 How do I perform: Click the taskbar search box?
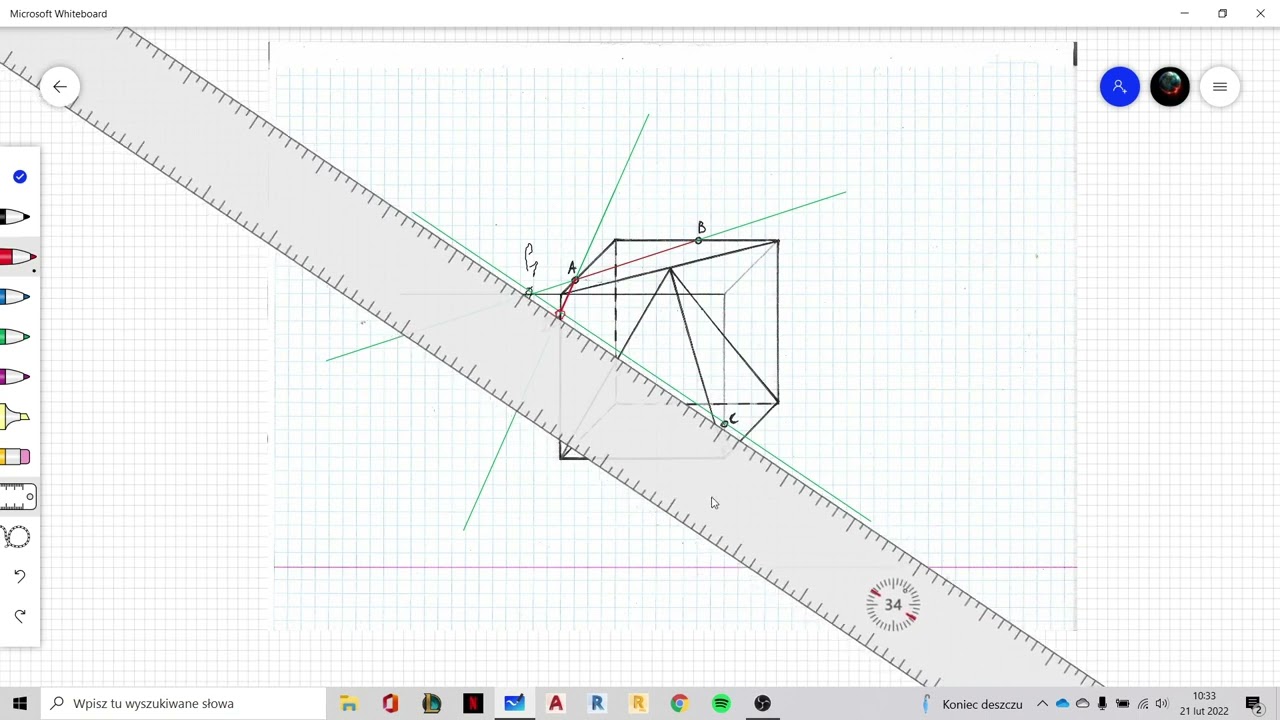click(183, 703)
